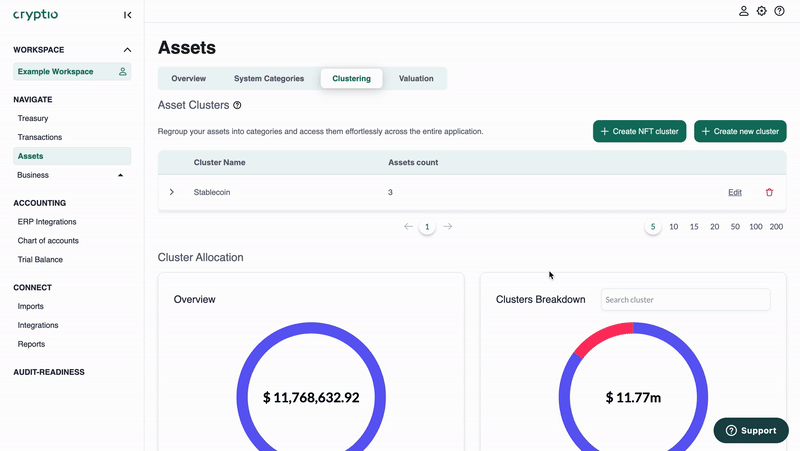Viewport: 800px width, 451px height.
Task: Open the help question mark icon
Action: (x=779, y=11)
